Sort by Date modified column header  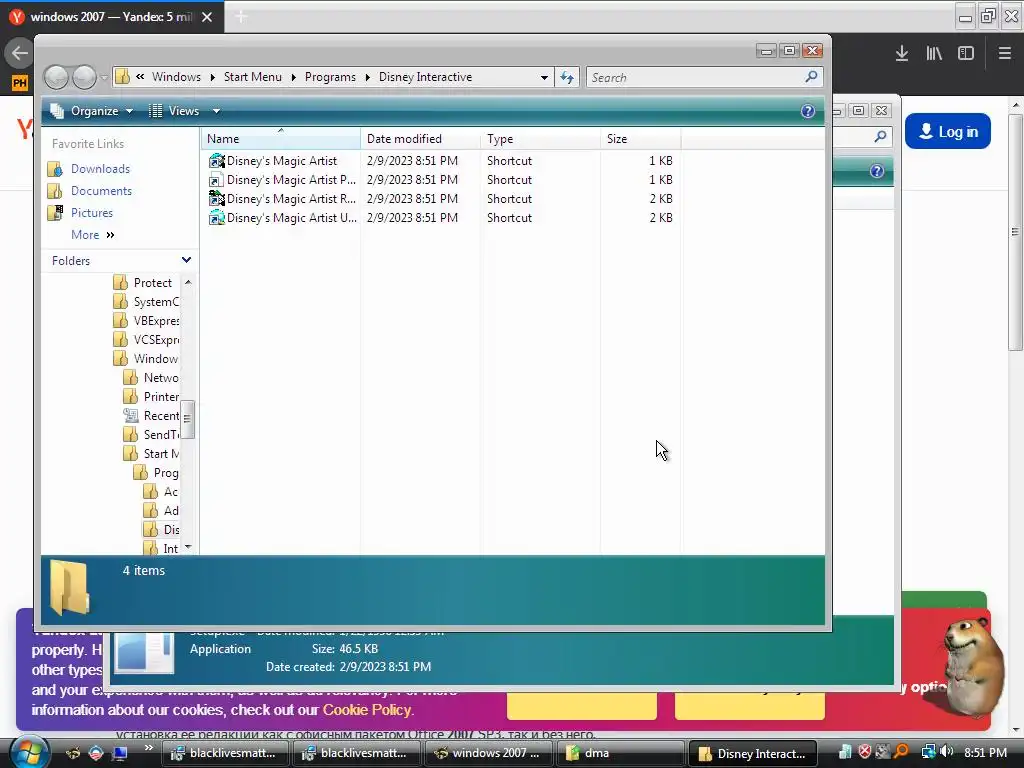coord(420,138)
